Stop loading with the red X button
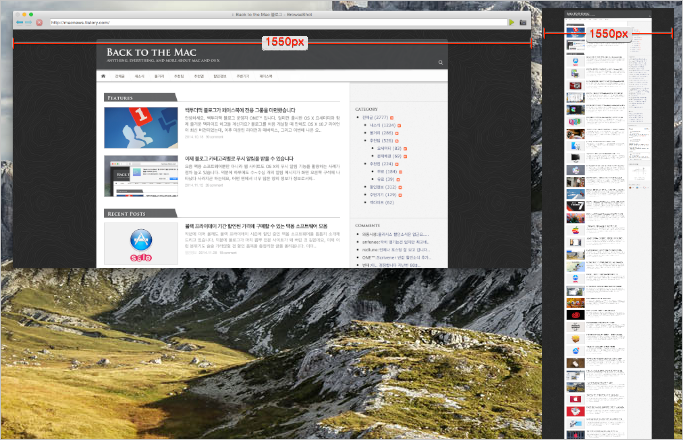 [39, 22]
